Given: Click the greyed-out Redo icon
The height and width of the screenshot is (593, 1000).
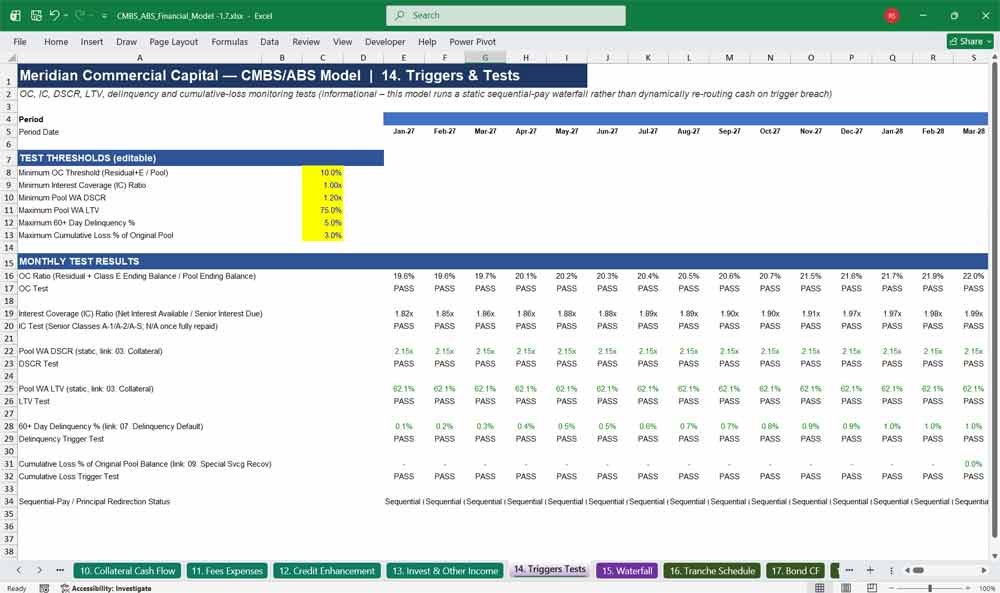Looking at the screenshot, I should pos(79,15).
